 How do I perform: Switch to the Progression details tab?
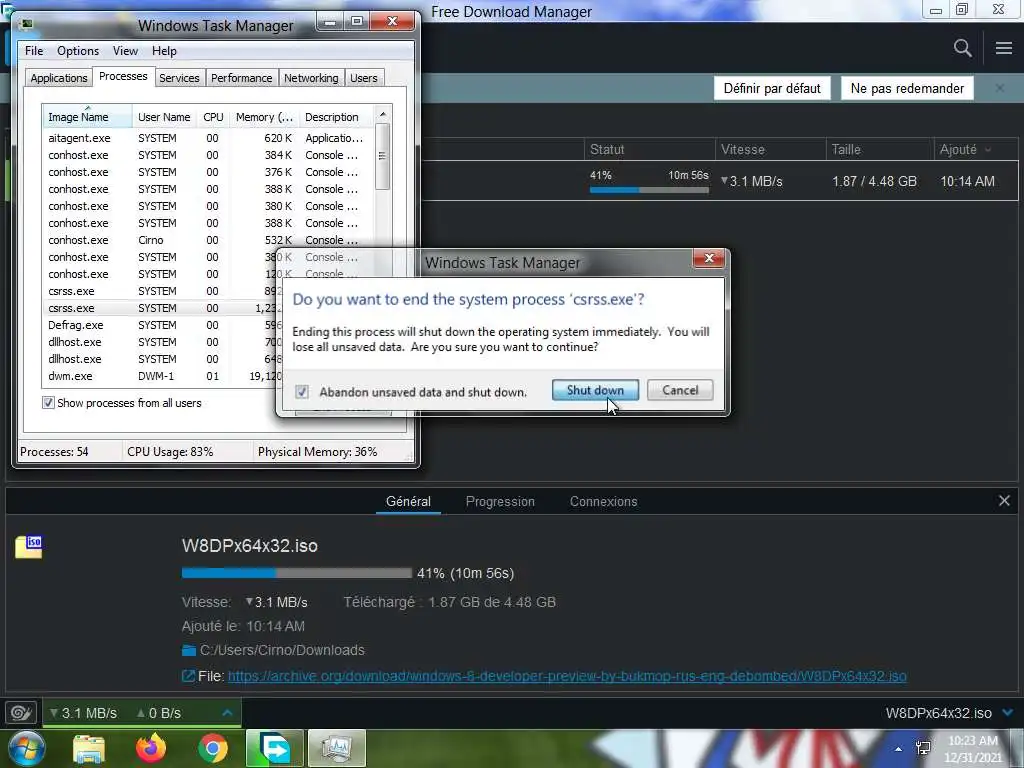[x=500, y=502]
